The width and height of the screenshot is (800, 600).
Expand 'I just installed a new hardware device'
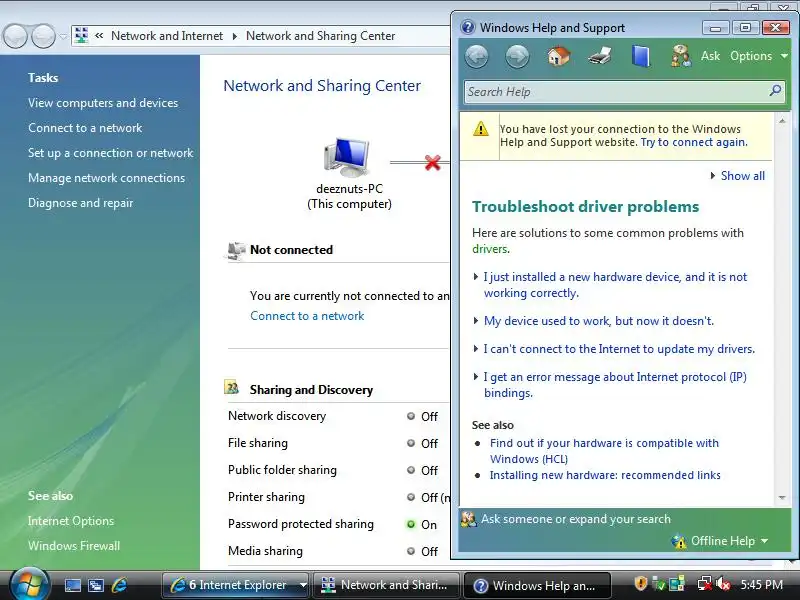[x=615, y=285]
